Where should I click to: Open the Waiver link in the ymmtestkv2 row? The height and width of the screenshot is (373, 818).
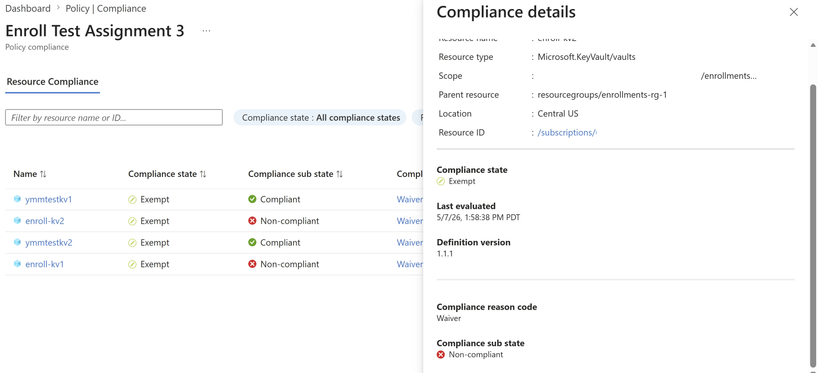click(x=410, y=243)
